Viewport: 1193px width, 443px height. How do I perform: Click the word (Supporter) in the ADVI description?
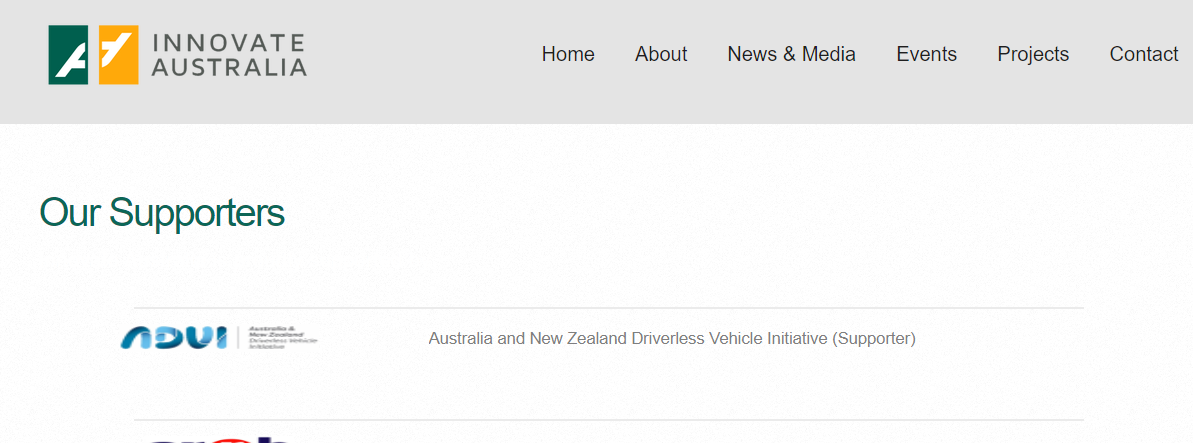(x=874, y=338)
